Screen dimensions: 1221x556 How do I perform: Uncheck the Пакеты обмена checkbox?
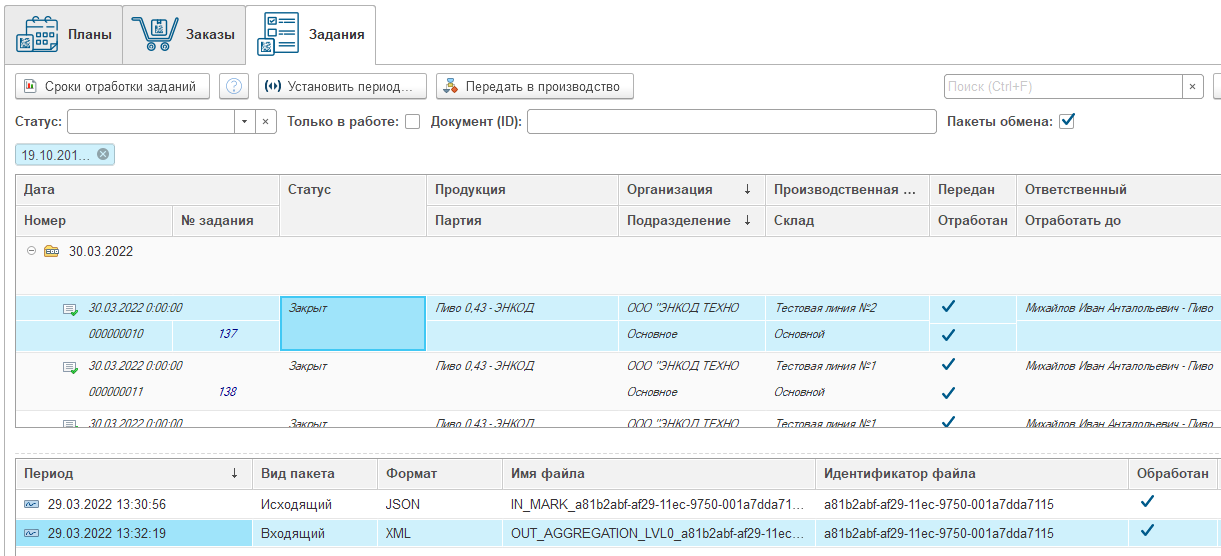click(x=1067, y=122)
